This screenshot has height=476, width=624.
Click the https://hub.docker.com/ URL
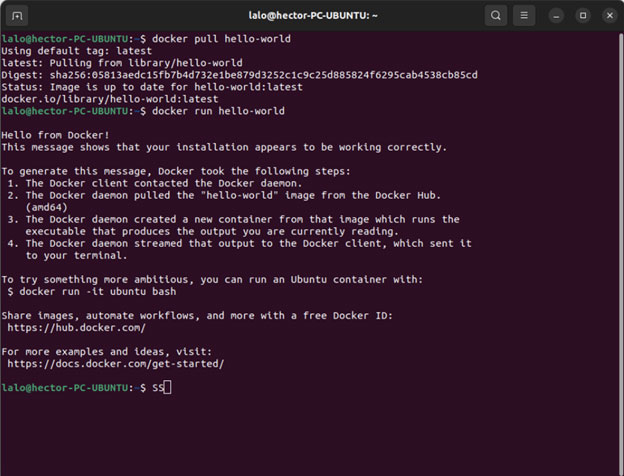(x=76, y=328)
